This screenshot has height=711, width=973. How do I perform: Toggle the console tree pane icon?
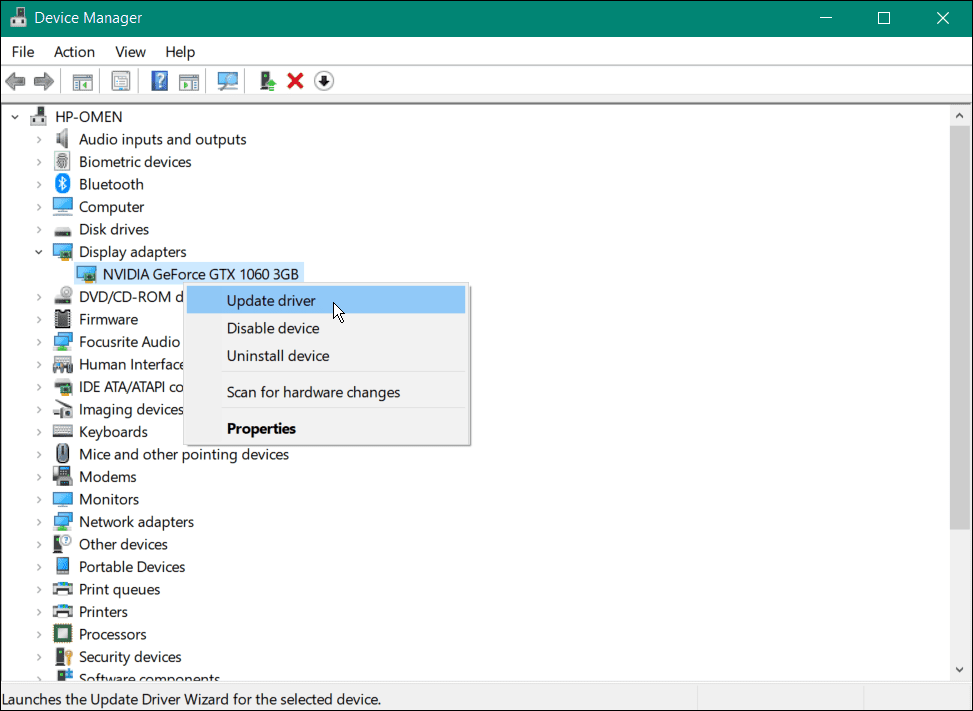82,80
